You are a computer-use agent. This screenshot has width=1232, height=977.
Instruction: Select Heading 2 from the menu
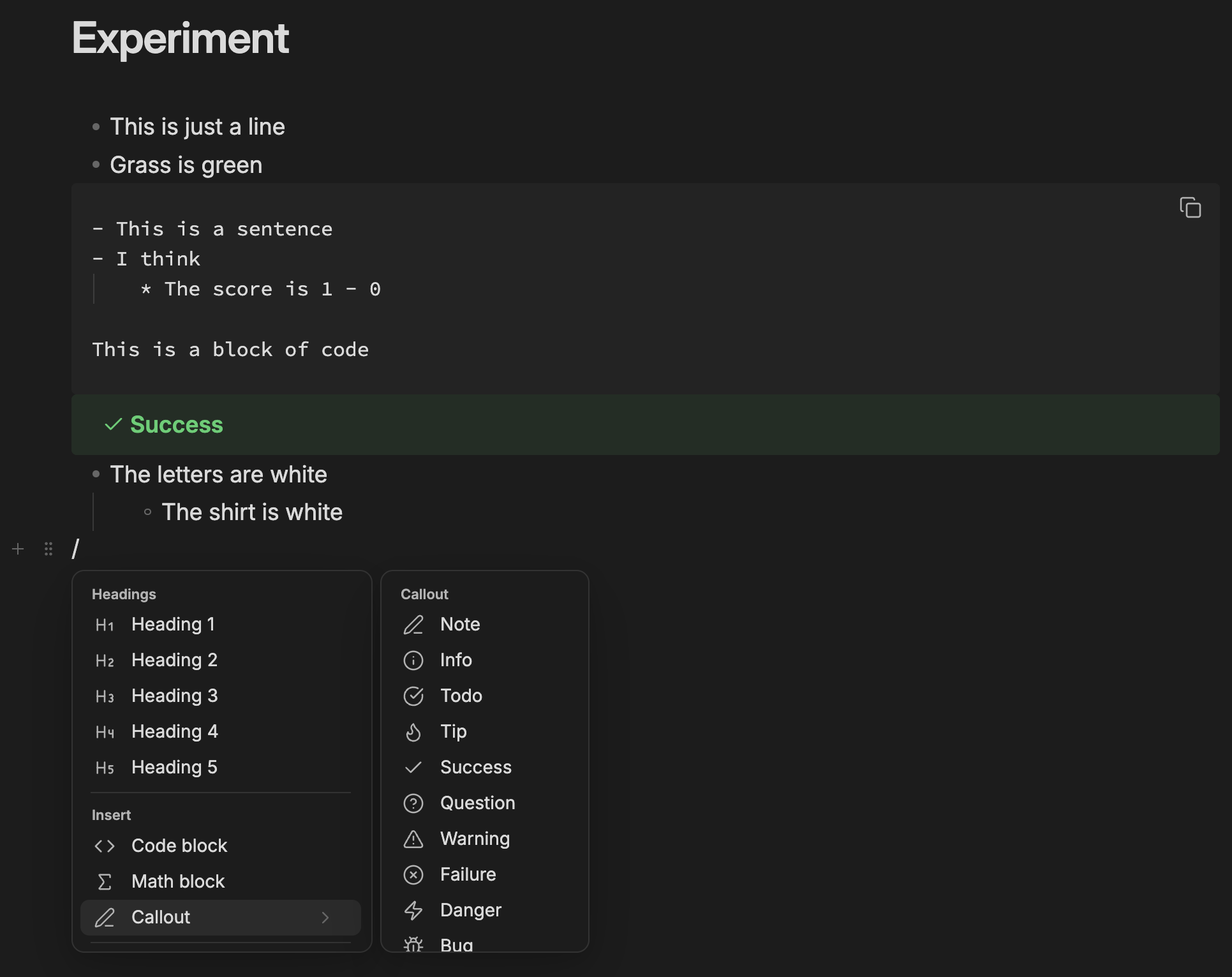tap(221, 660)
